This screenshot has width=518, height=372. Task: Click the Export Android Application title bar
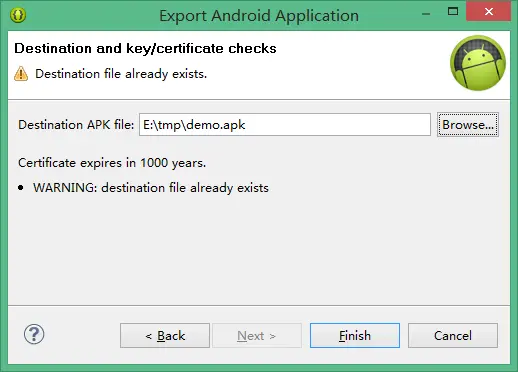point(259,16)
